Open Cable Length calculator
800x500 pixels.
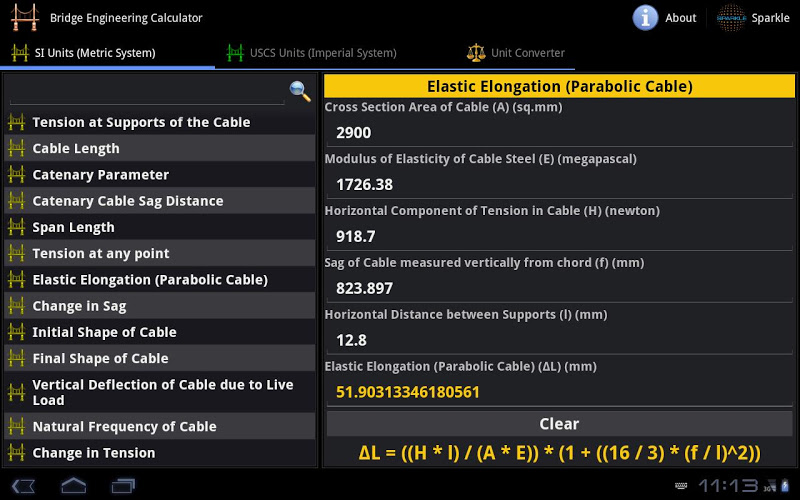(x=160, y=148)
